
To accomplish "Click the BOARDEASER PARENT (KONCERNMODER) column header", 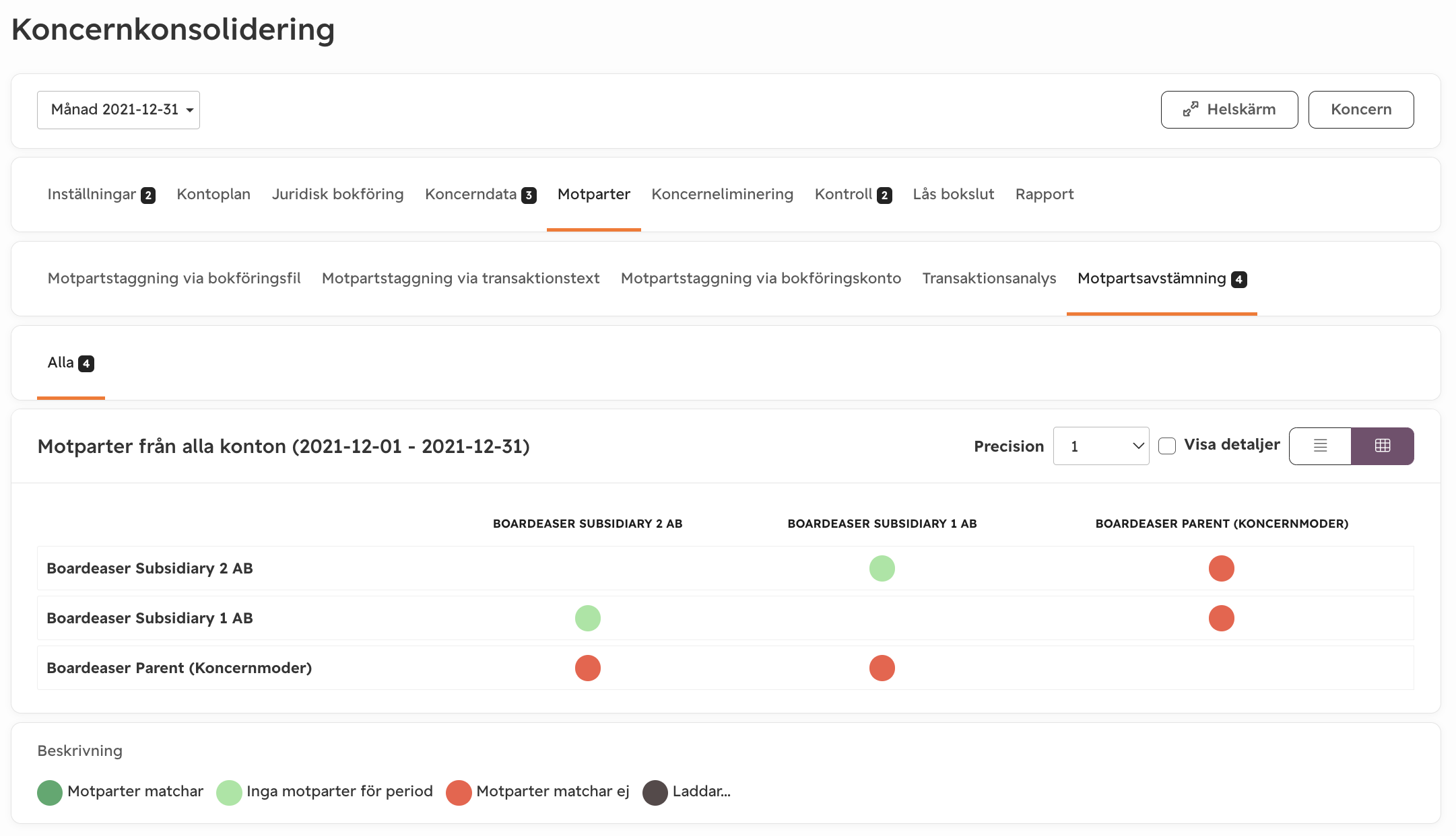I will pyautogui.click(x=1222, y=524).
